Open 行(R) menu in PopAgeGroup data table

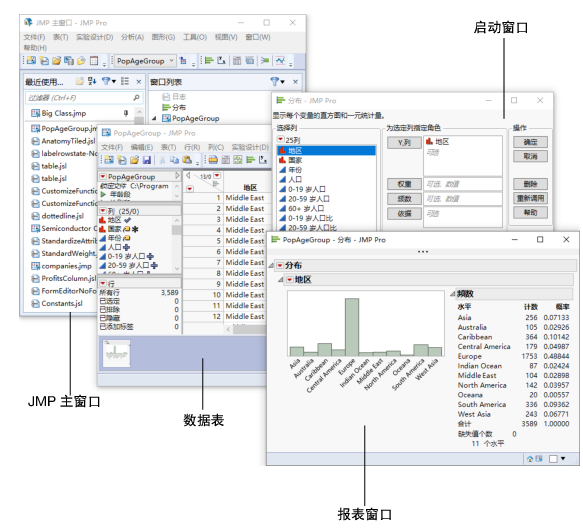(192, 147)
